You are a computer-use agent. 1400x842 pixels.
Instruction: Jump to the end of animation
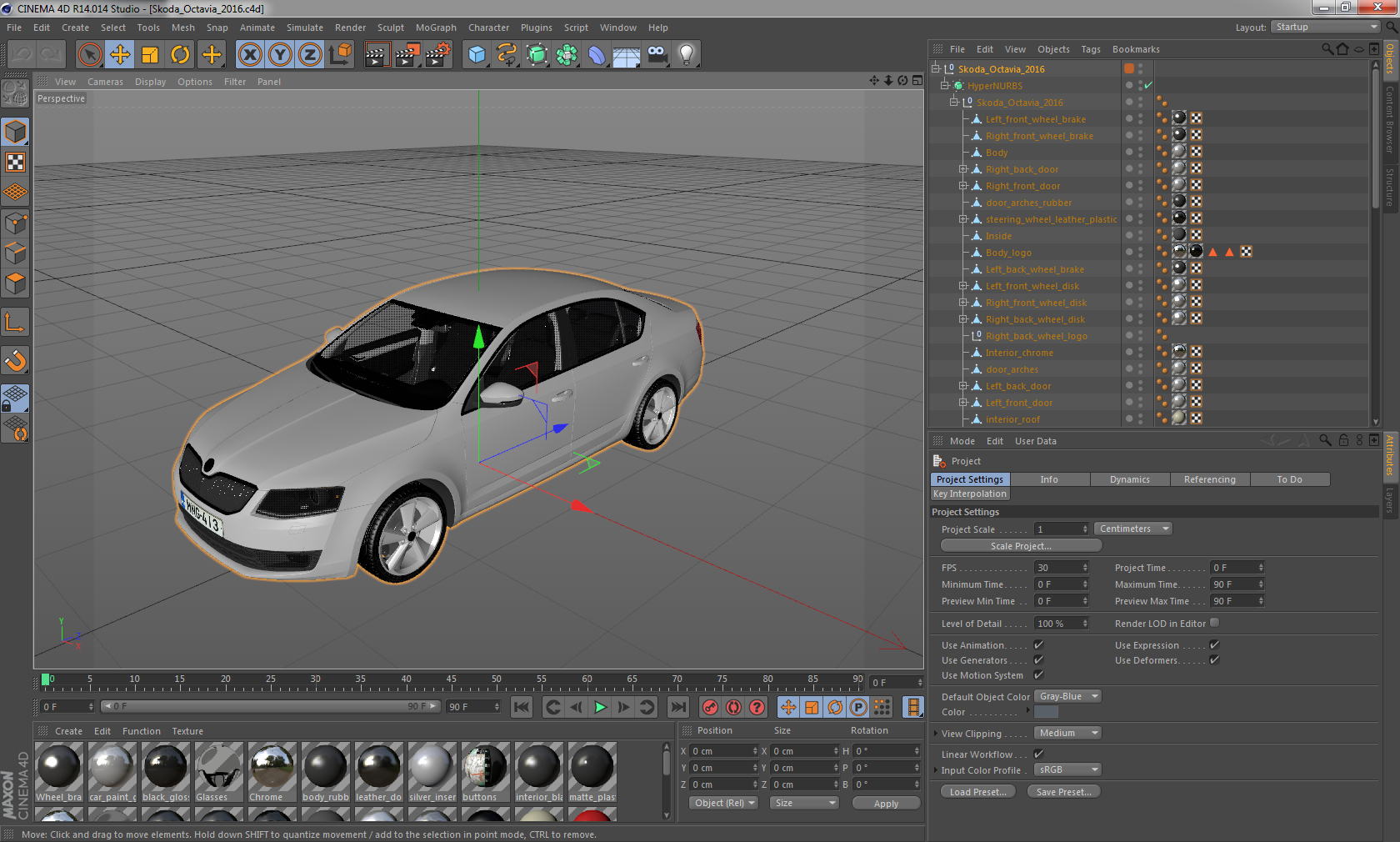[x=678, y=707]
